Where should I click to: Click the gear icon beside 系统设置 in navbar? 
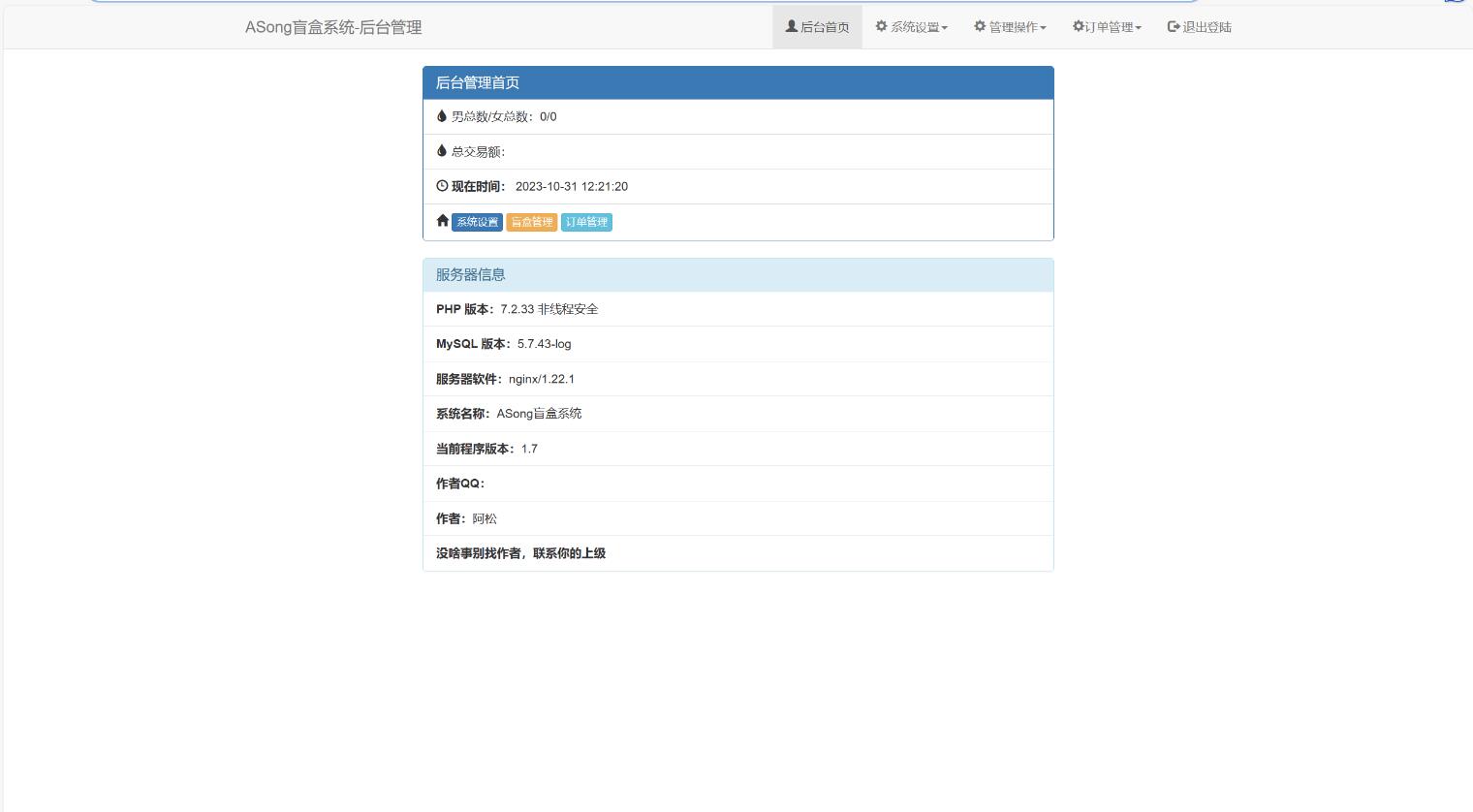882,26
